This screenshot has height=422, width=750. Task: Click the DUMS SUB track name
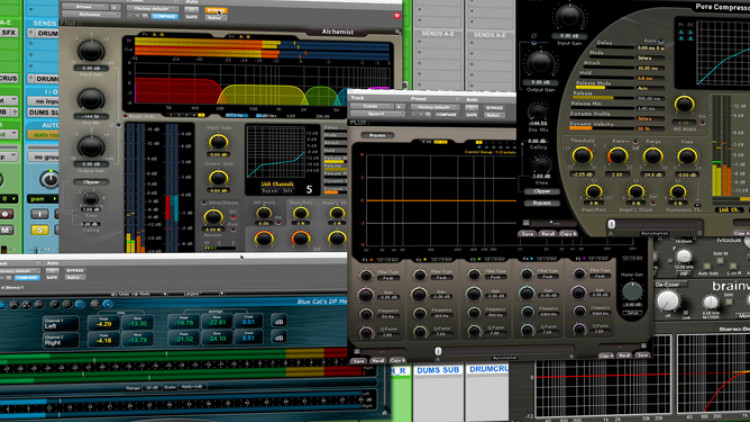point(438,370)
